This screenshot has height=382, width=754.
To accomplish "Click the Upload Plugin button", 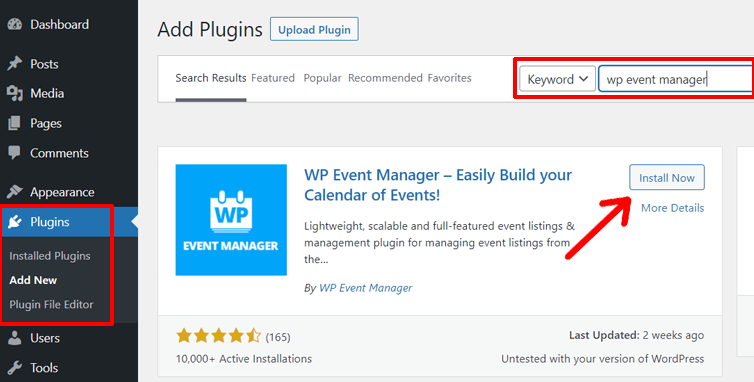I will (314, 29).
